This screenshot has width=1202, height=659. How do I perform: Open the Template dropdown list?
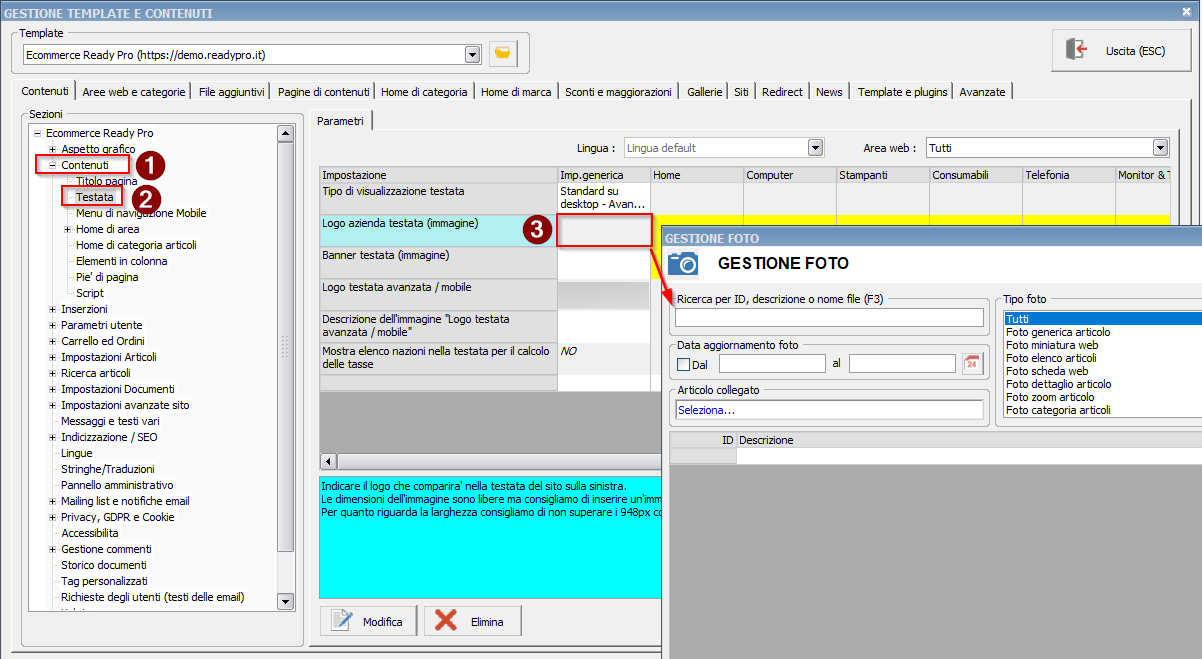(x=472, y=54)
